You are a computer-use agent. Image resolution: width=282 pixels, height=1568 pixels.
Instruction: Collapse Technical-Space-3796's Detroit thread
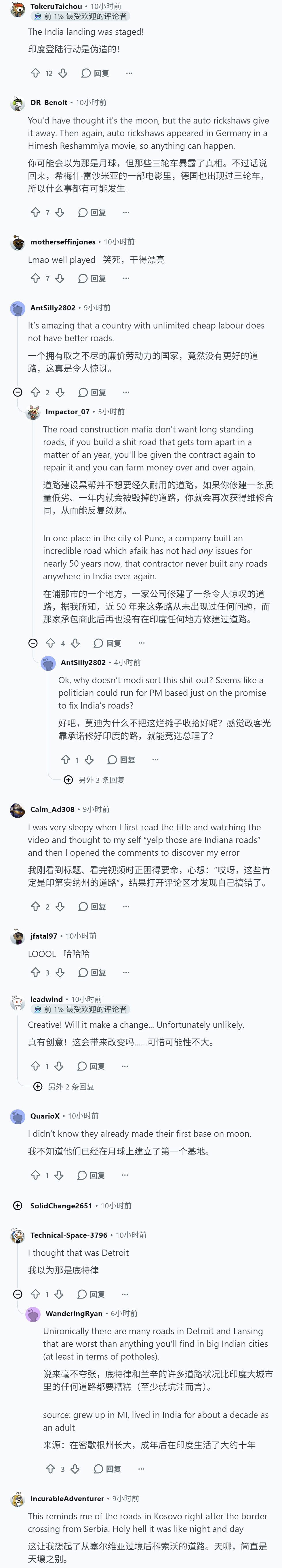tap(18, 1294)
